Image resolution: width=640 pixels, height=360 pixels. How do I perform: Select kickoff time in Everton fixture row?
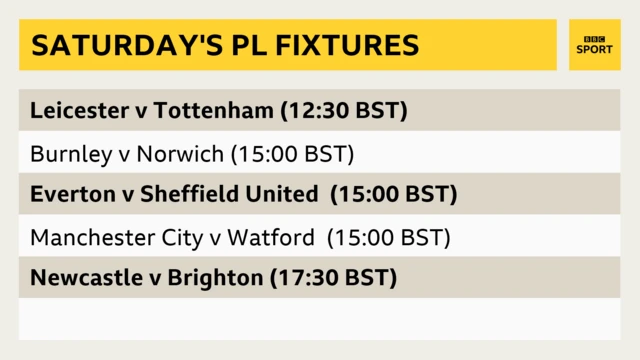coord(394,194)
